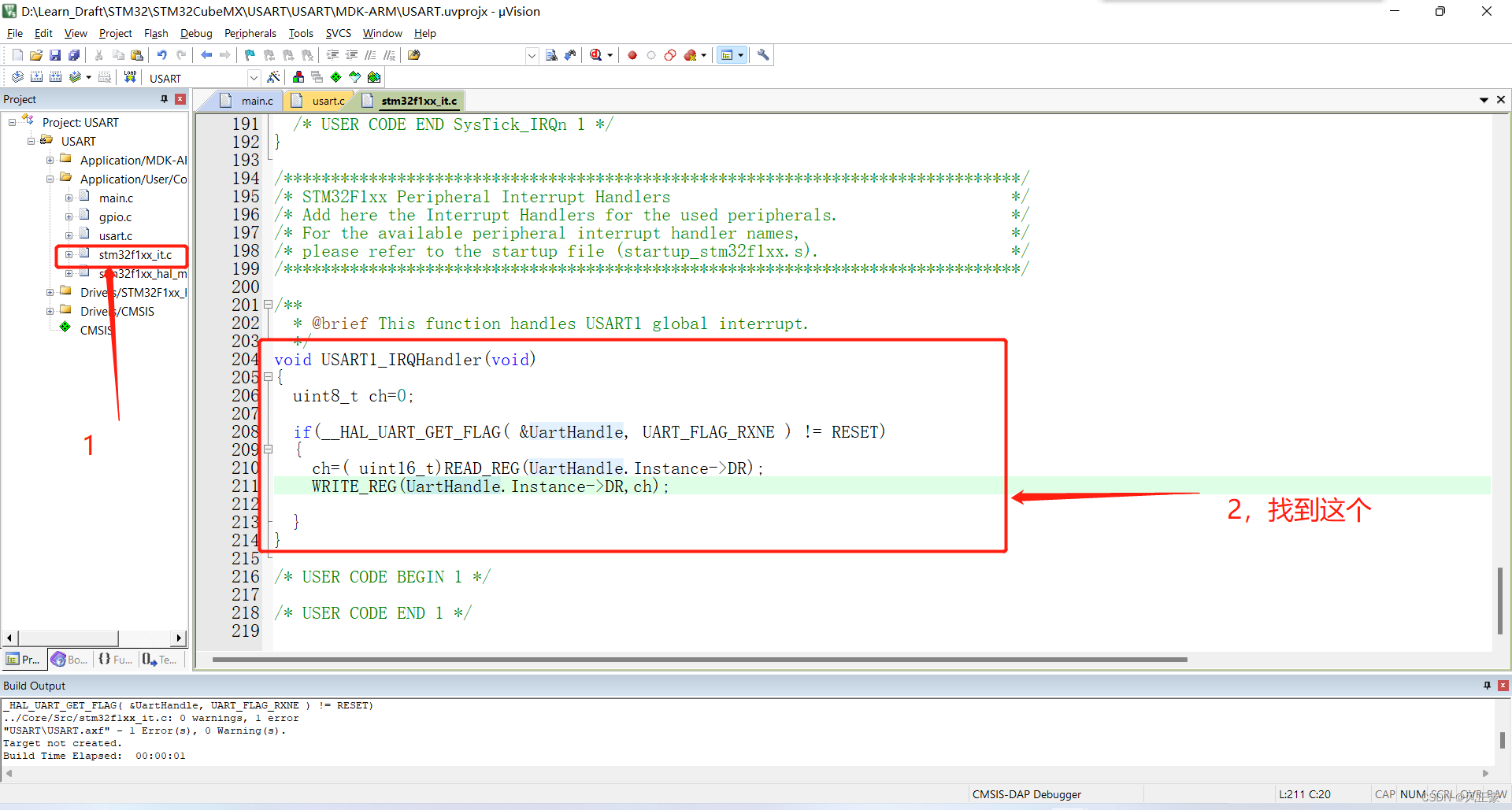Click the Download (LOAD) flash icon
Viewport: 1512px width, 810px height.
[x=130, y=77]
